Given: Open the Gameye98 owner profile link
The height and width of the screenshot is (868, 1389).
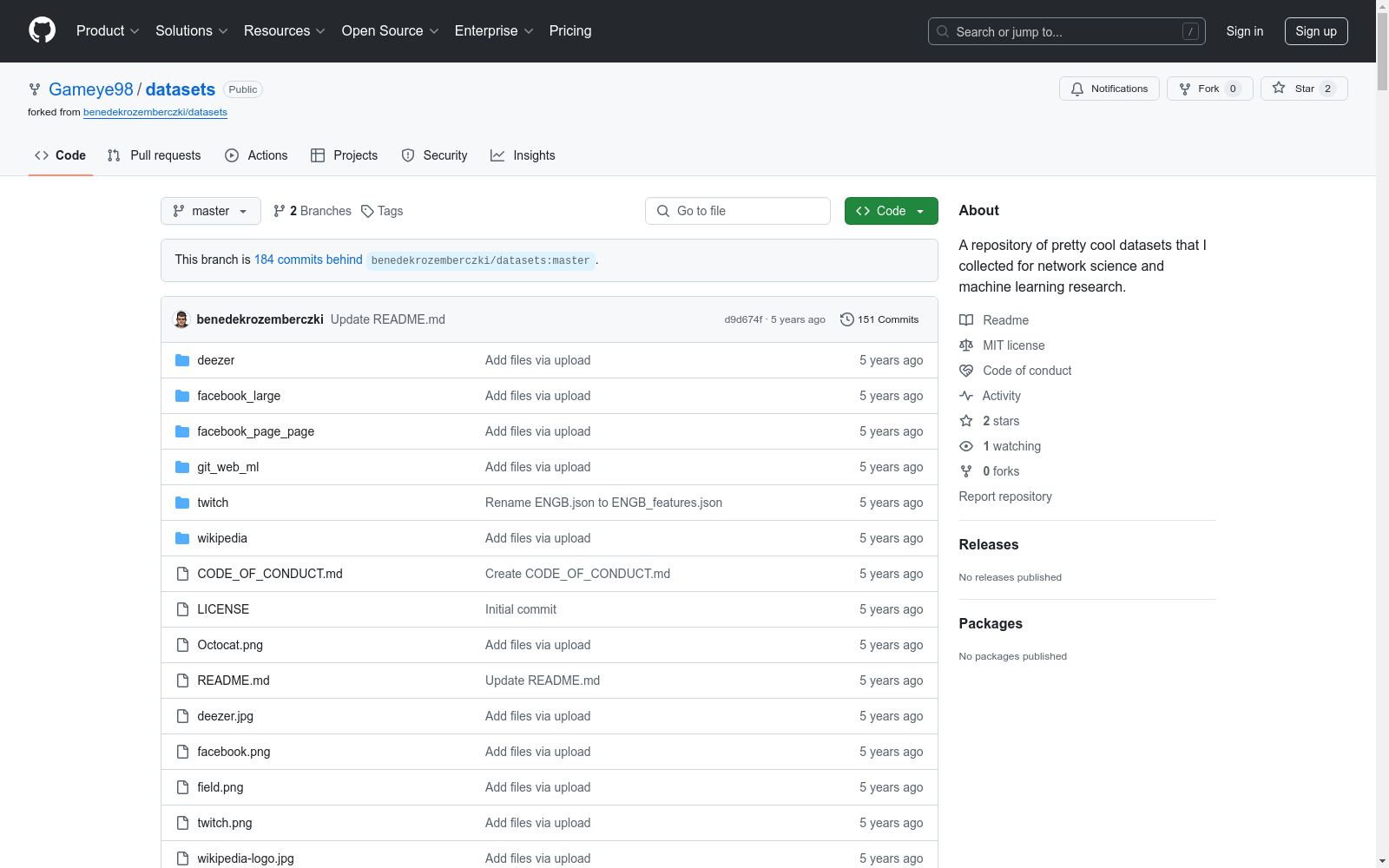Looking at the screenshot, I should pos(91,89).
